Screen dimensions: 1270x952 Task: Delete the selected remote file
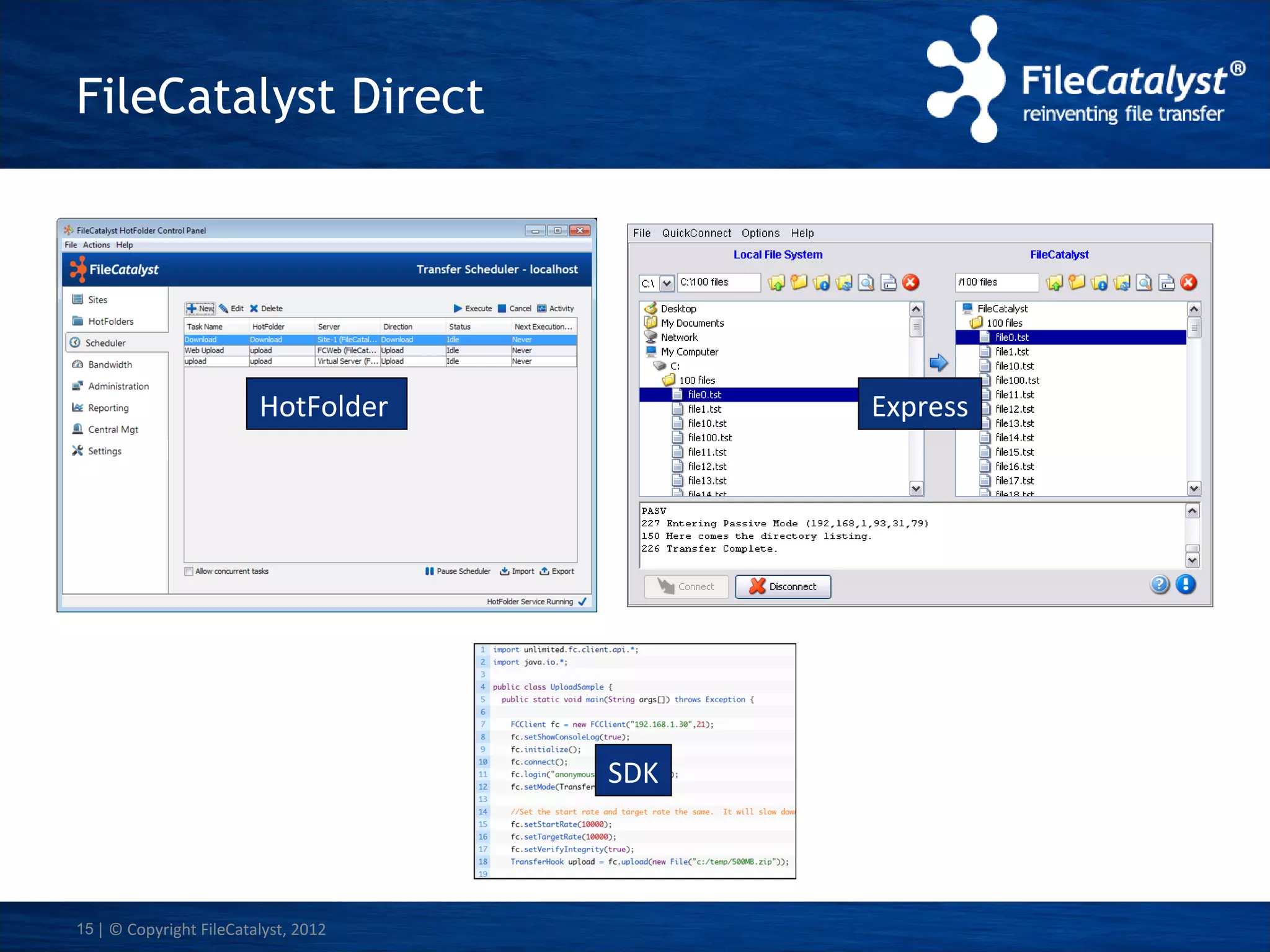(x=1188, y=283)
